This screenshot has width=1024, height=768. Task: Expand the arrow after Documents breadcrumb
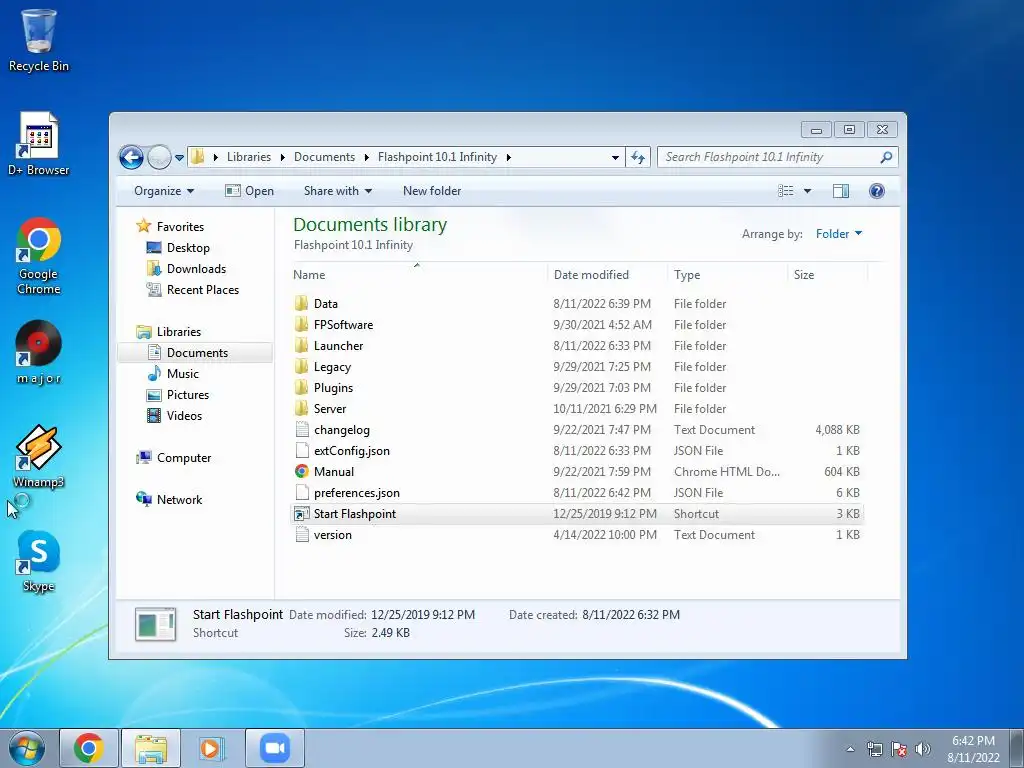coord(366,157)
